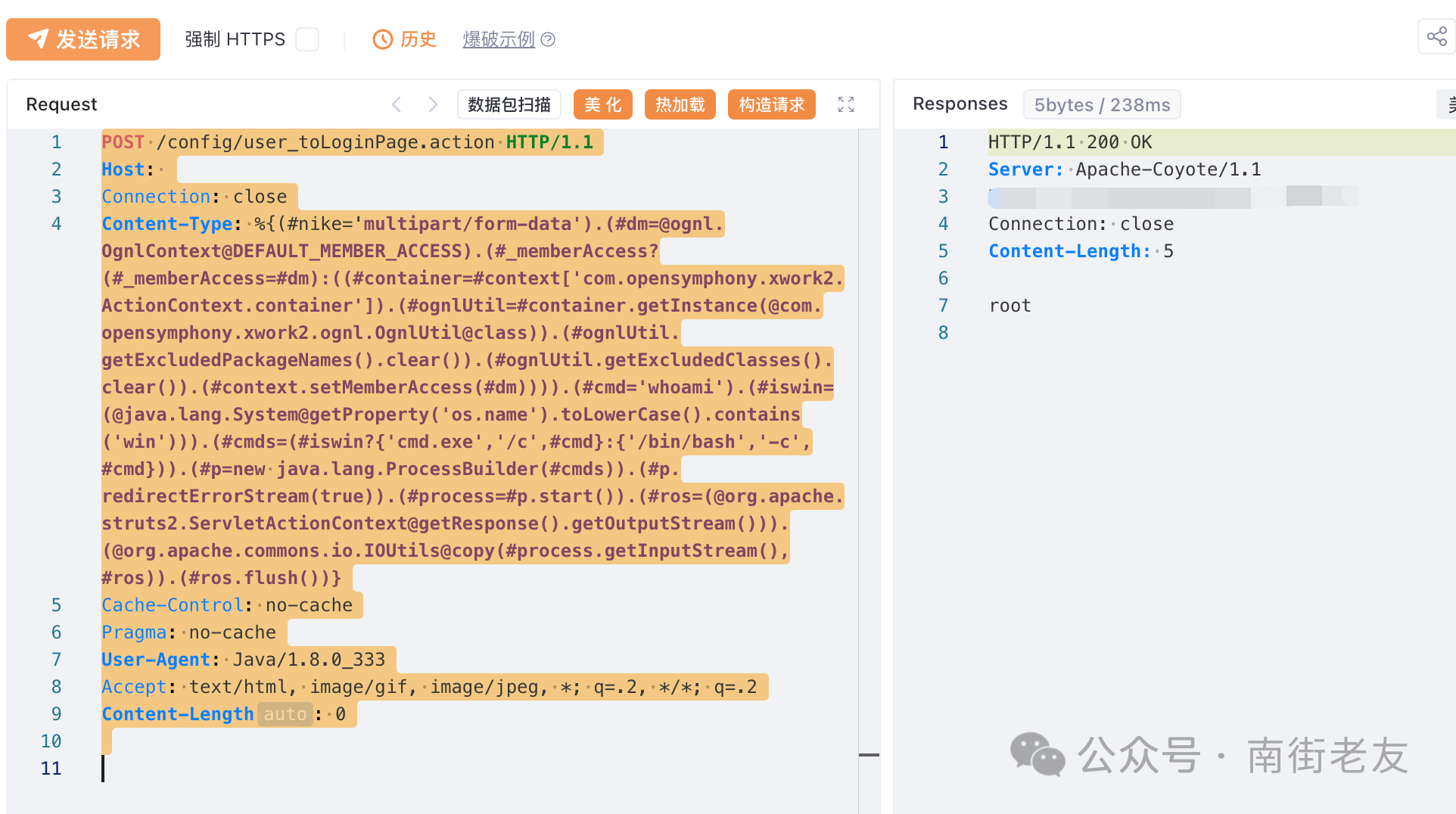This screenshot has height=814, width=1456.
Task: Click the 'Server: Apache-Coyote/1.1' response header
Action: coord(1125,169)
